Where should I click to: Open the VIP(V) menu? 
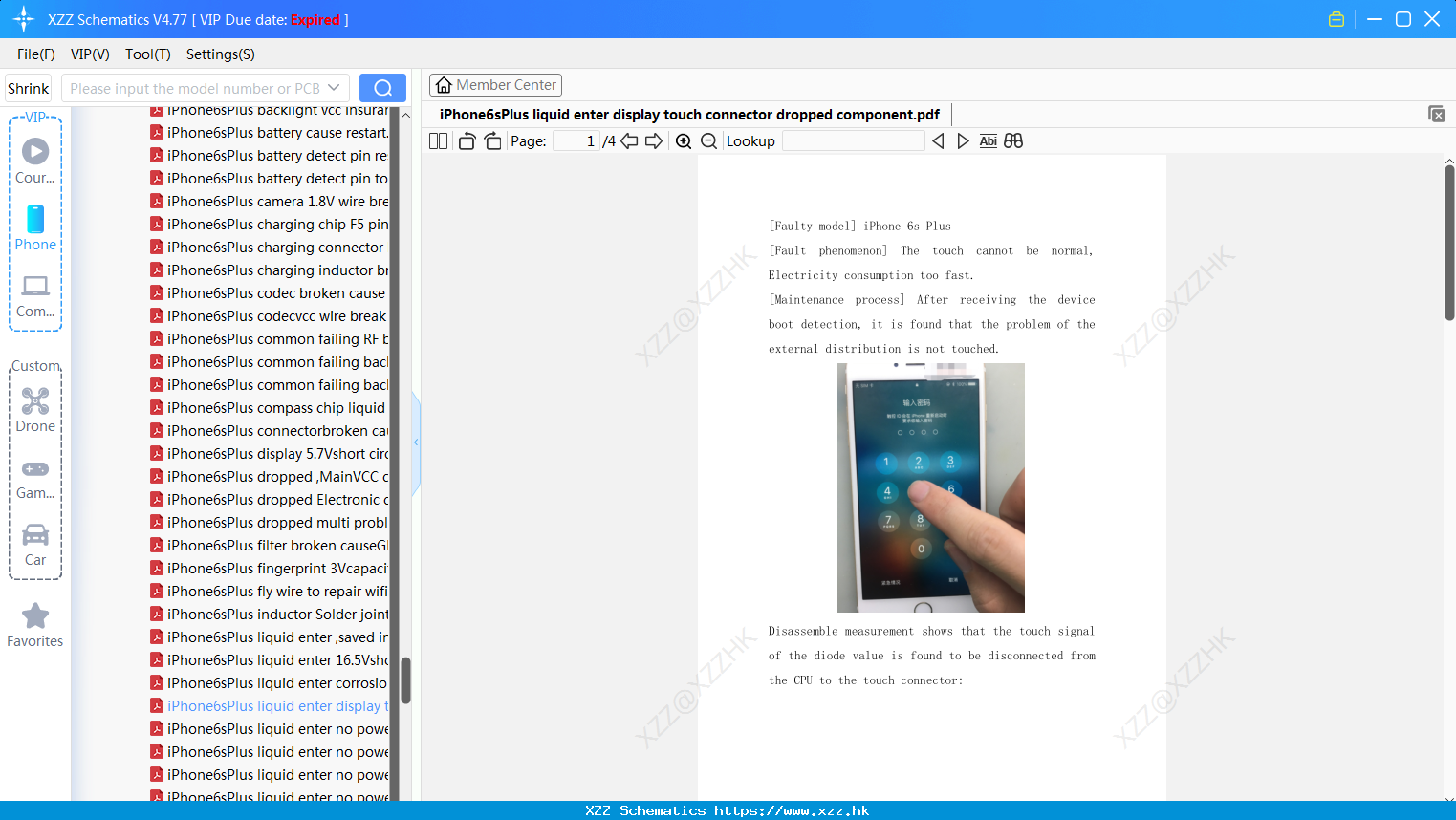[x=90, y=54]
